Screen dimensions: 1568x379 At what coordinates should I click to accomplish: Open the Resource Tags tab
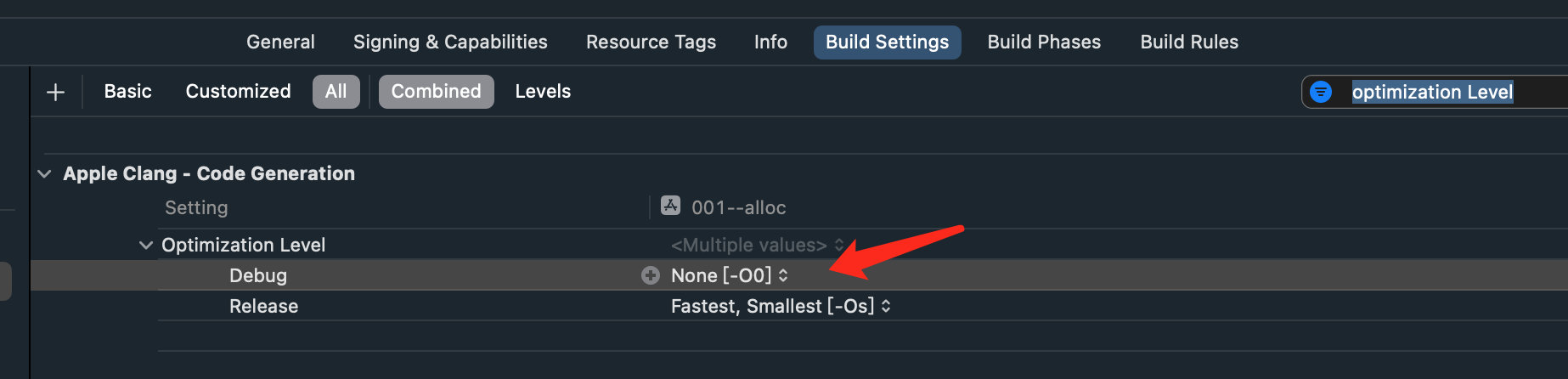coord(651,42)
